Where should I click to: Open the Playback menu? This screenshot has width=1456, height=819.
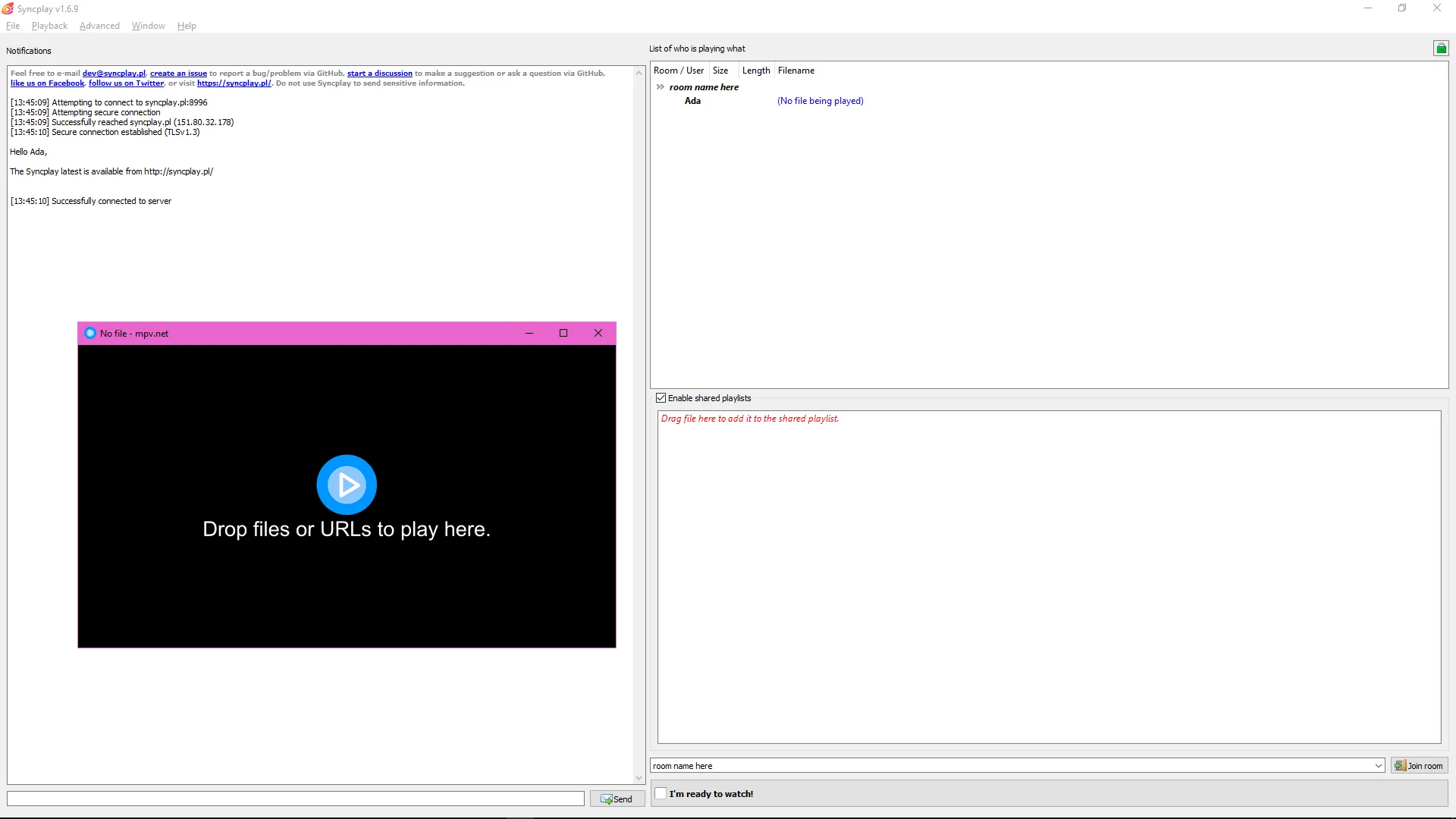(x=49, y=25)
